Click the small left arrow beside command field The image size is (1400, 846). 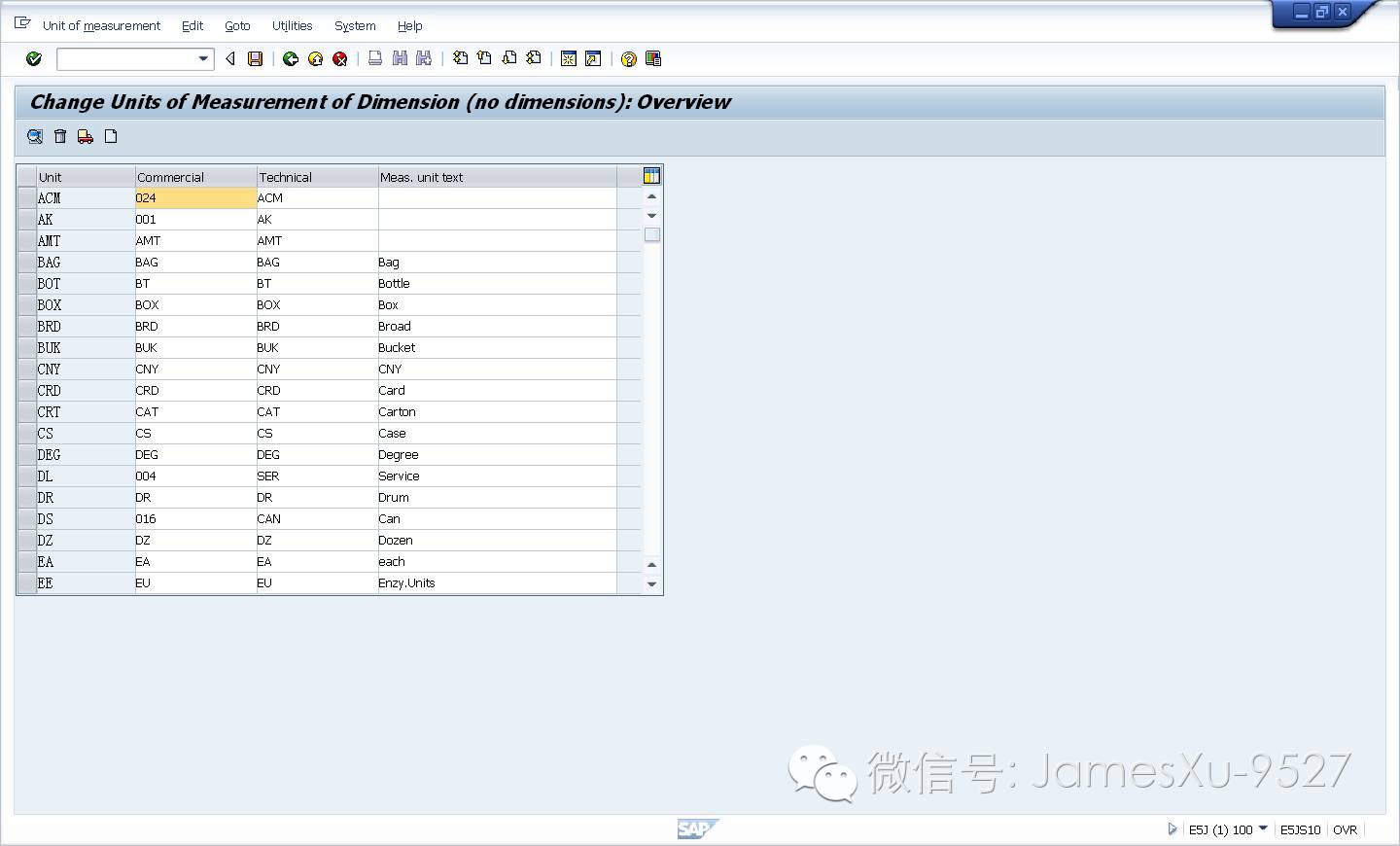[x=230, y=59]
